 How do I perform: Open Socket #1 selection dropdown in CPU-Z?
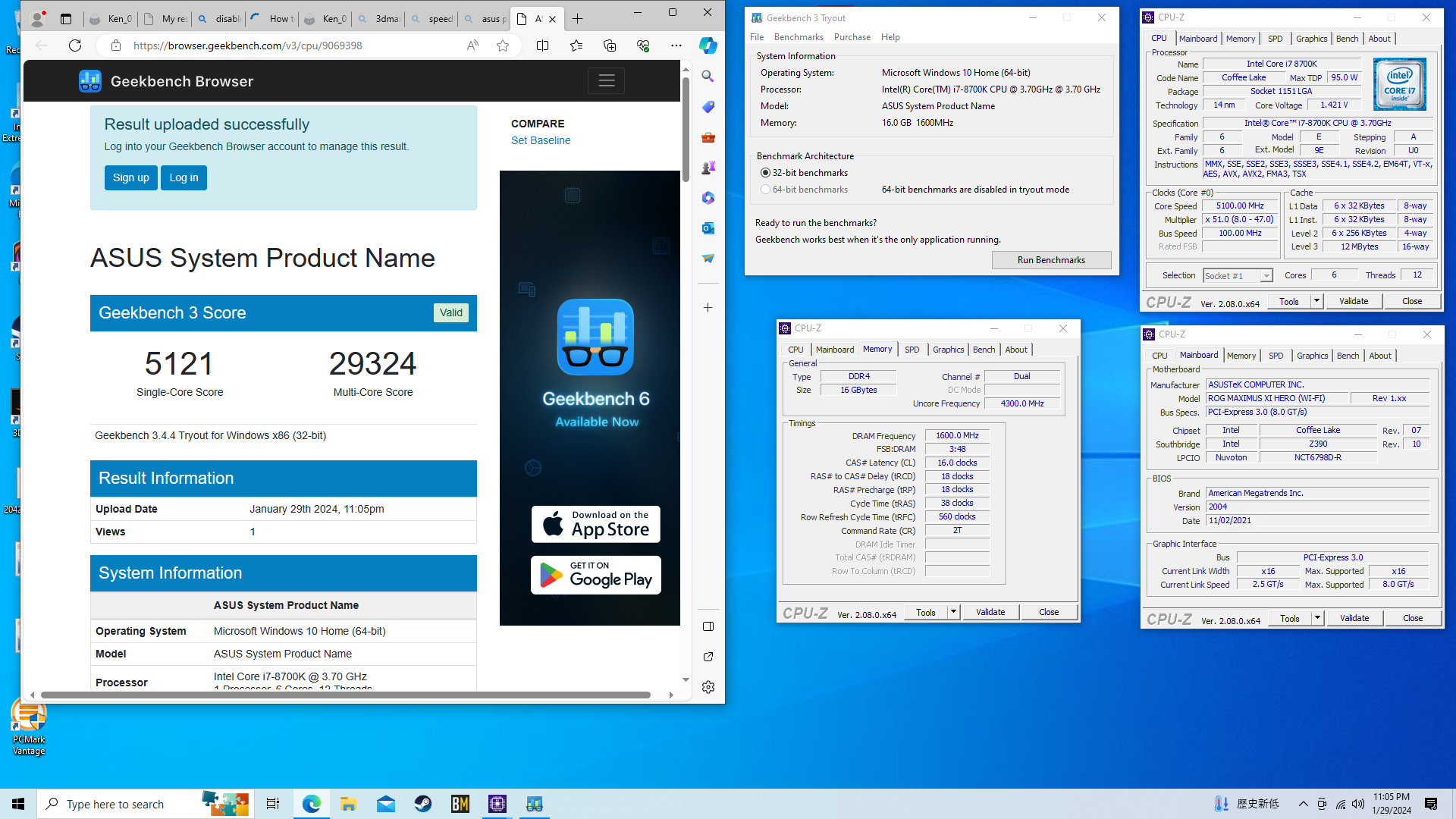click(1238, 276)
